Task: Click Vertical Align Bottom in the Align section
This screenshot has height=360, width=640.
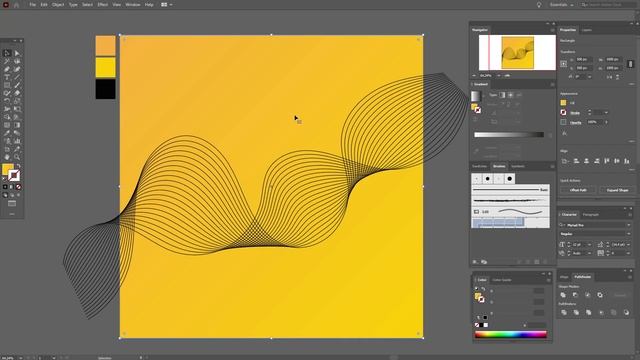Action: click(x=627, y=161)
